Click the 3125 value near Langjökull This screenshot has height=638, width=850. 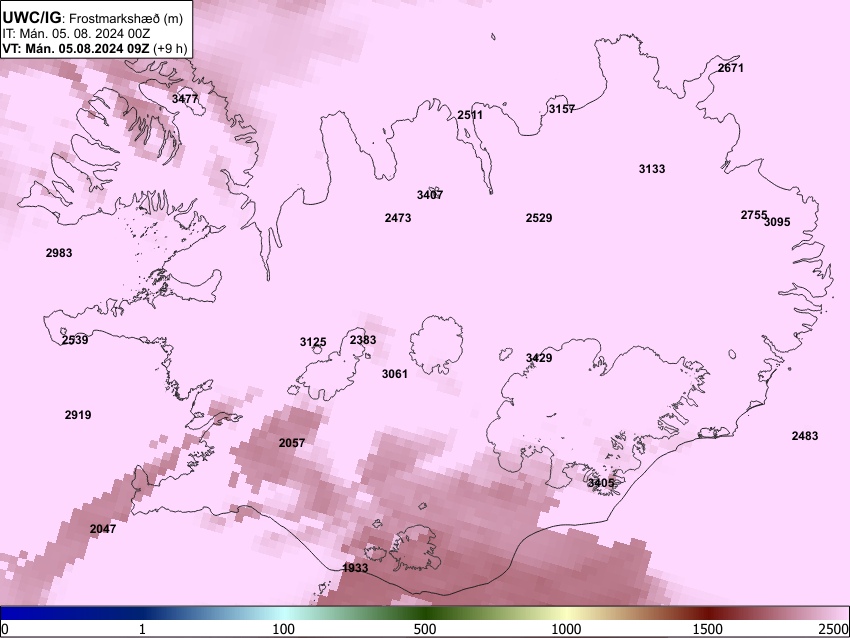click(x=313, y=342)
